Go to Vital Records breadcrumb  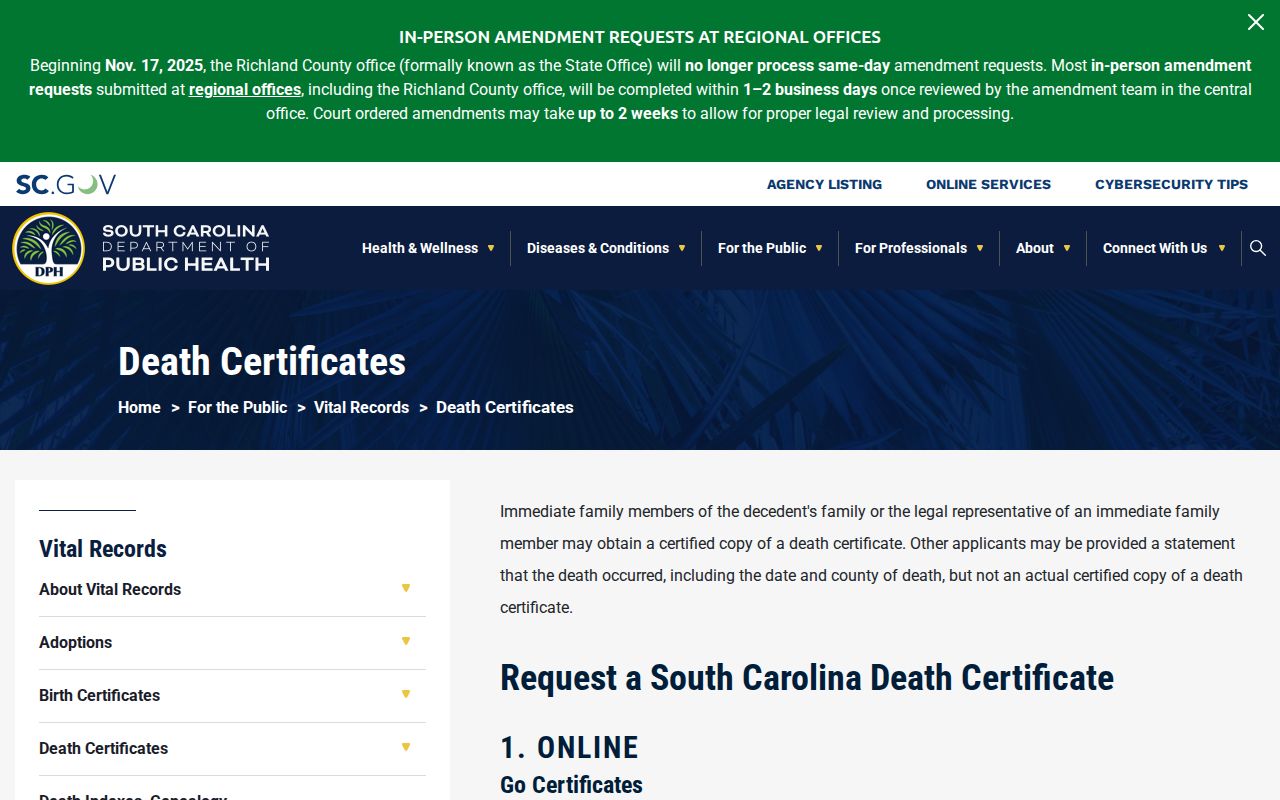(x=361, y=407)
